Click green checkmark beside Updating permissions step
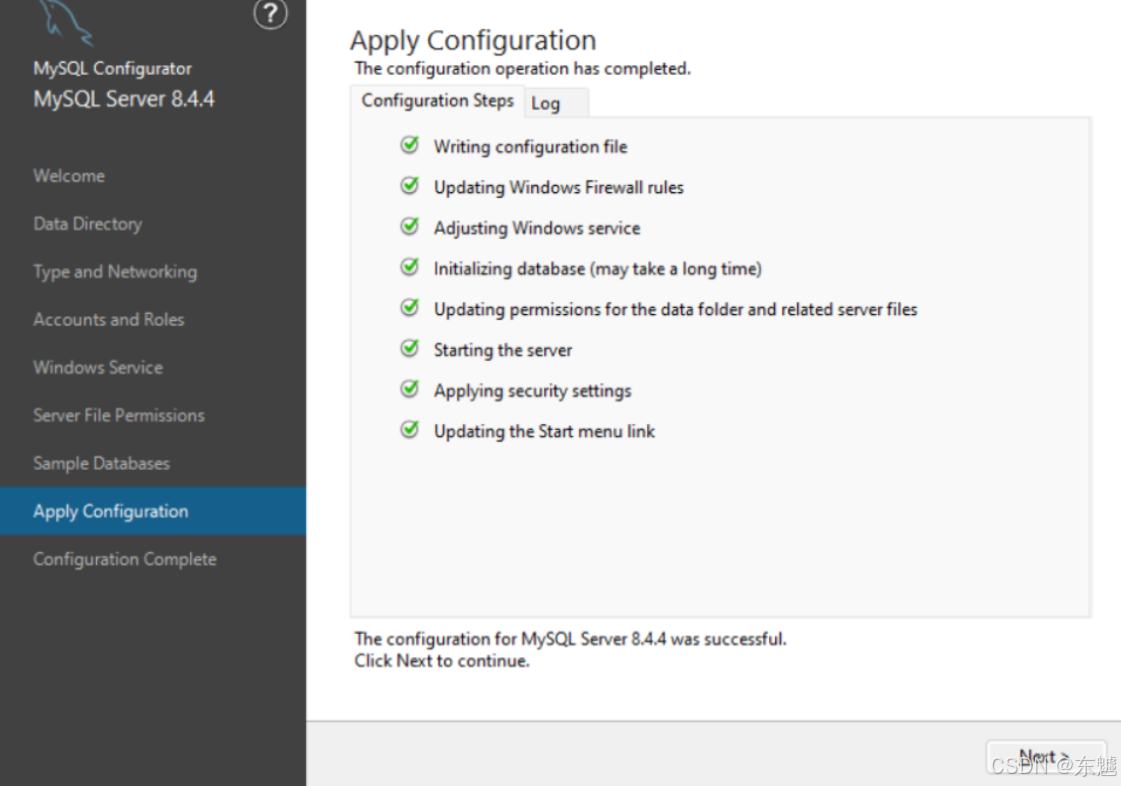Screen dimensions: 1121x786 410,308
